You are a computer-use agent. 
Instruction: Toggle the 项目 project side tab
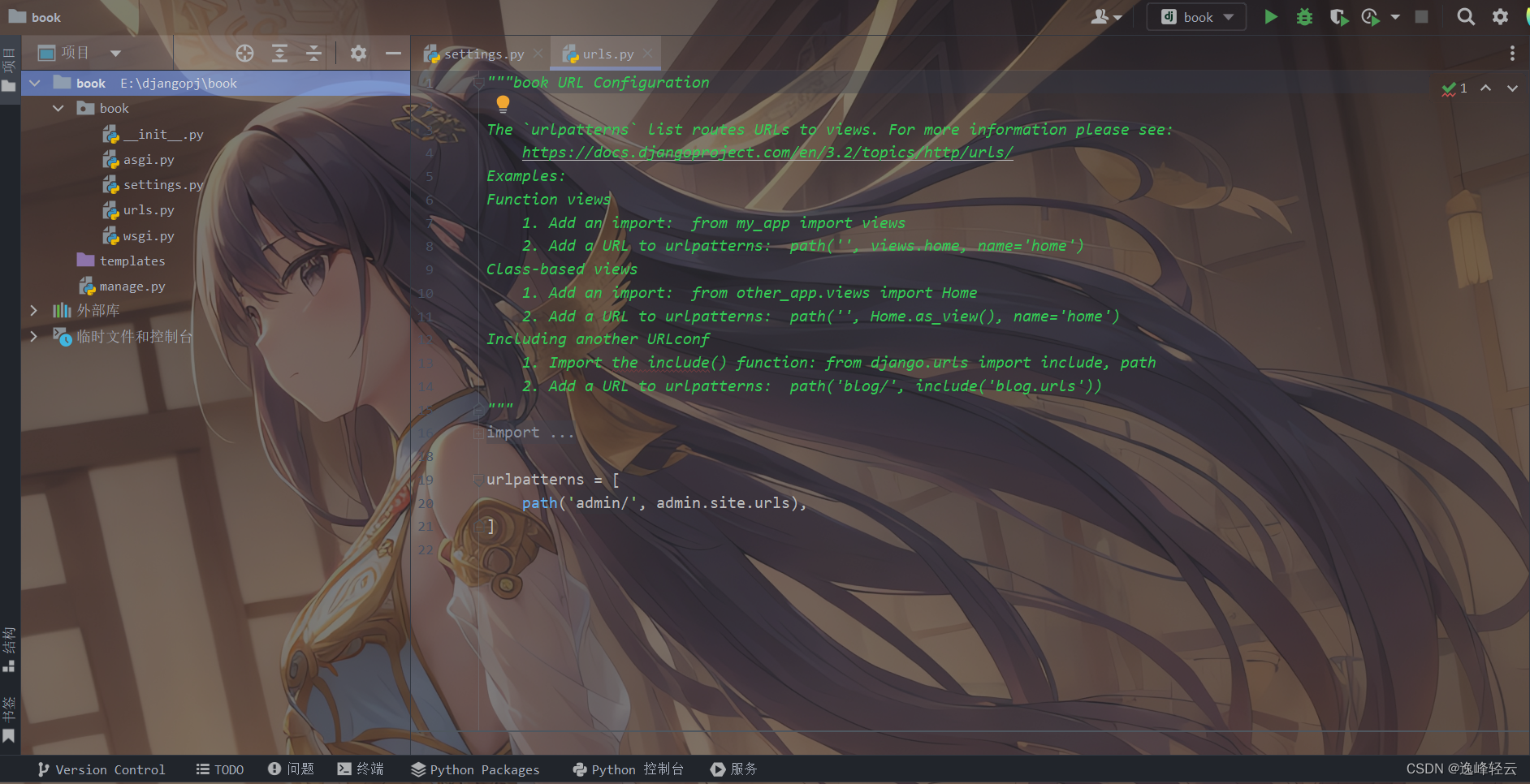[9, 71]
